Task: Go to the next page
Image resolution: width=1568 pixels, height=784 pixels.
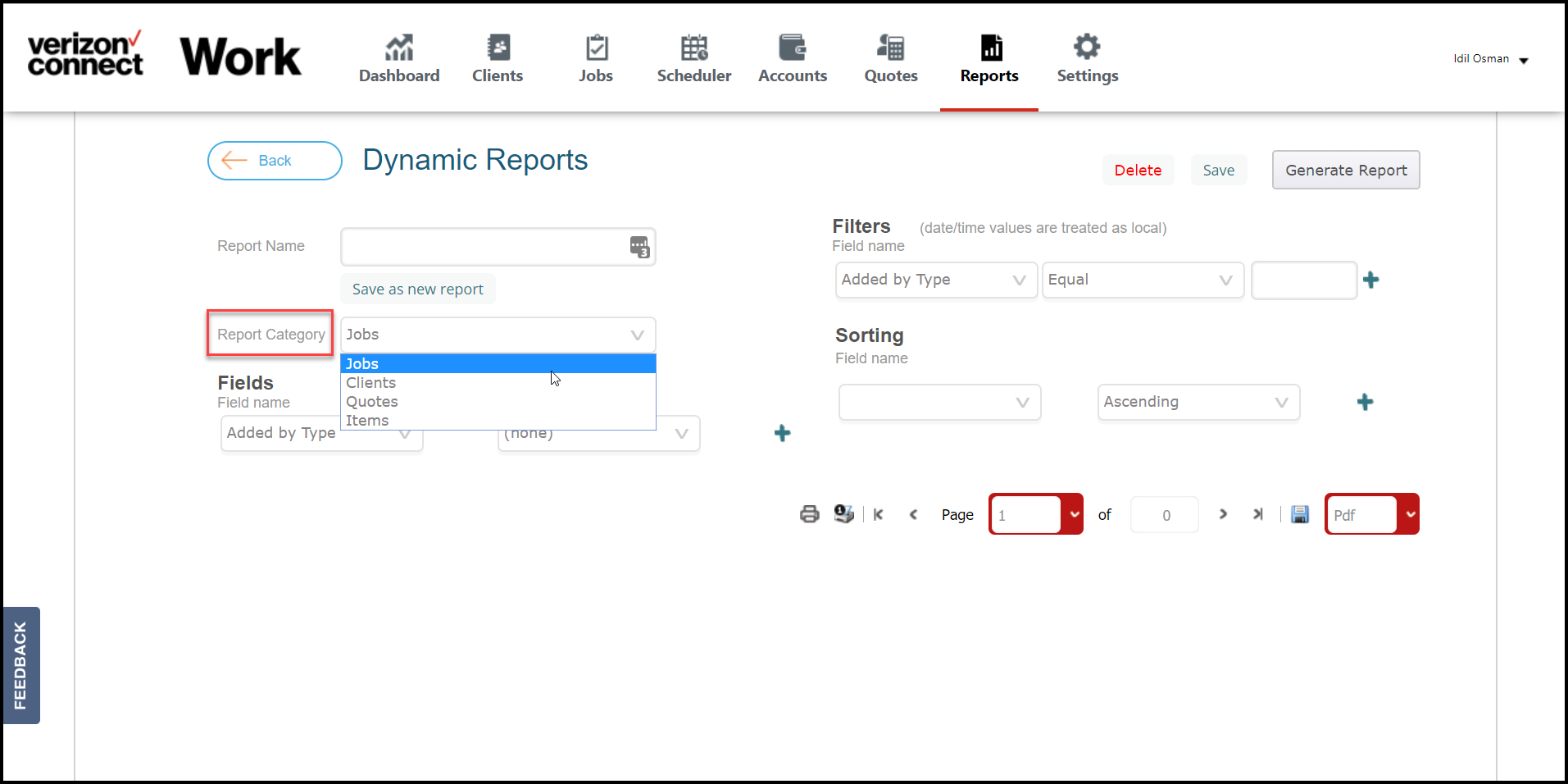Action: (1223, 514)
